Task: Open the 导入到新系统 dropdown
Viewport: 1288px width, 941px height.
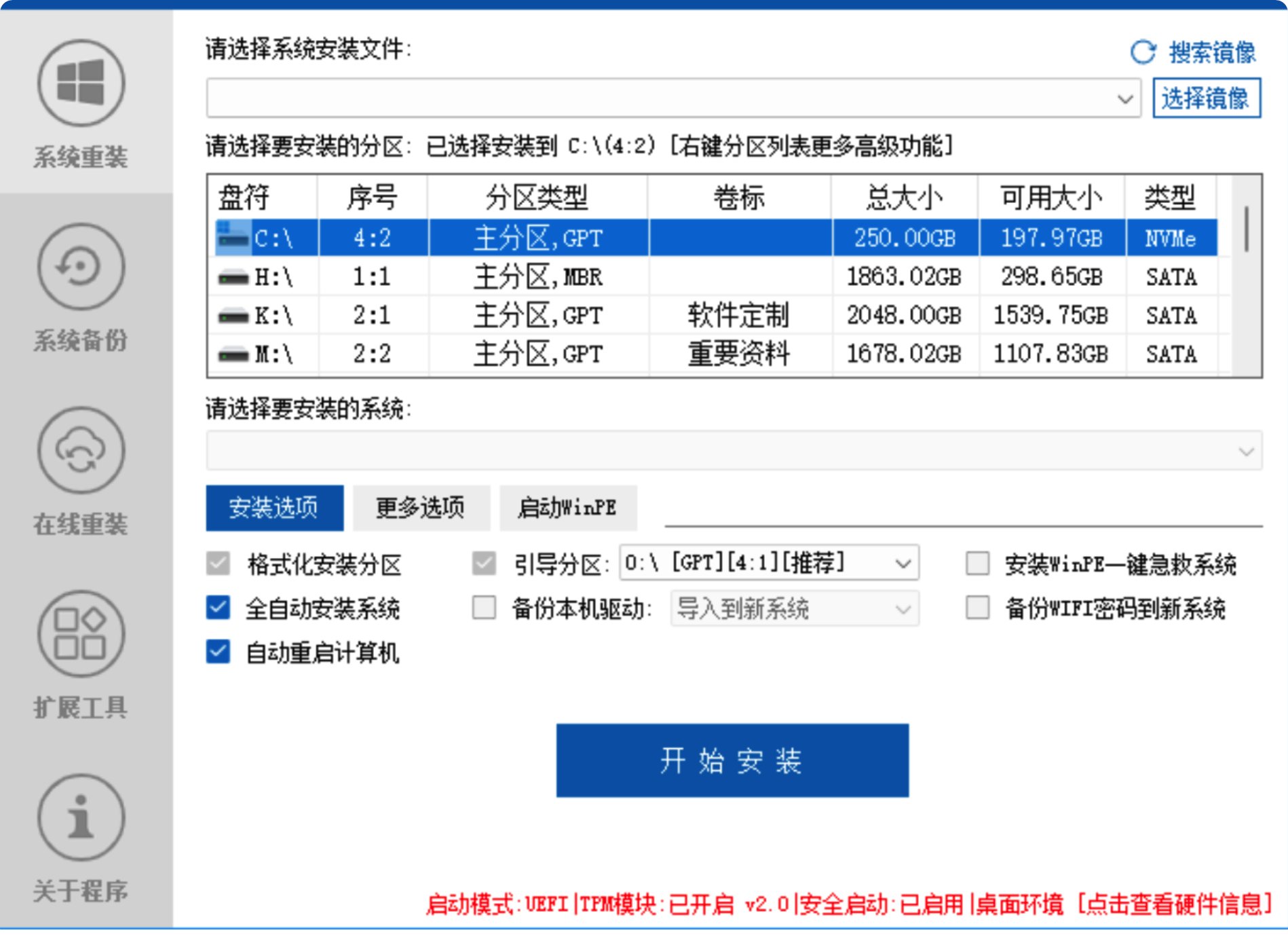Action: [795, 608]
